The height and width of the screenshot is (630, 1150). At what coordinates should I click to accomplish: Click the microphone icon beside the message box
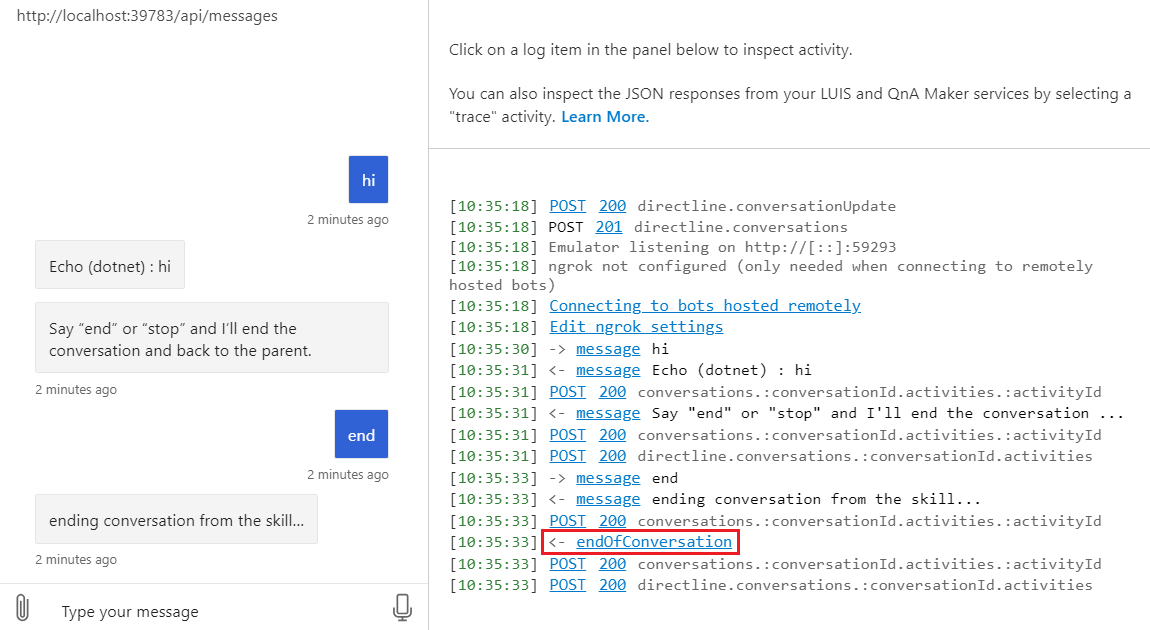[x=402, y=606]
